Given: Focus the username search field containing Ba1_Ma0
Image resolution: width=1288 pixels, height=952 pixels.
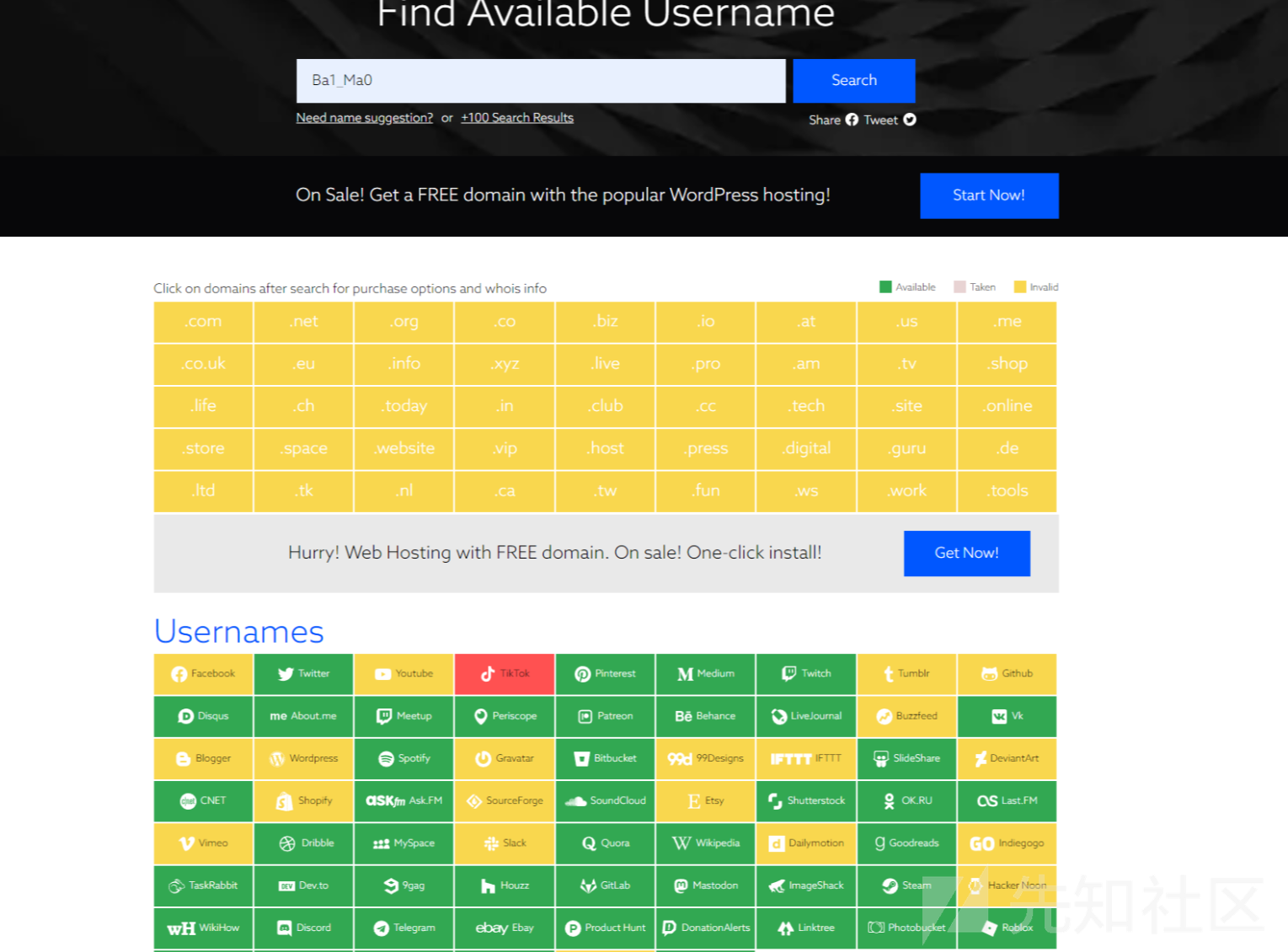Looking at the screenshot, I should click(x=541, y=81).
